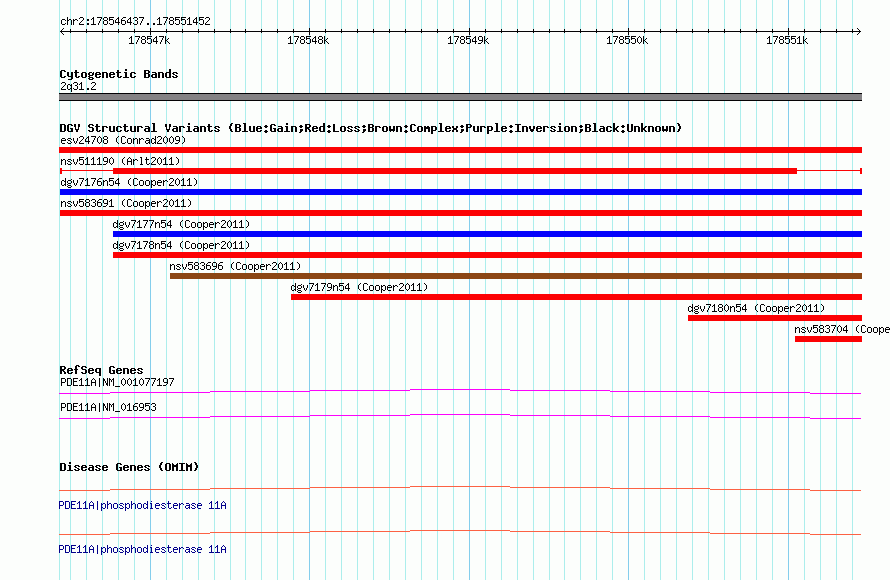Viewport: 890px width, 580px height.
Task: Click the esv24708 (Conrad2009) label
Action: (x=123, y=140)
